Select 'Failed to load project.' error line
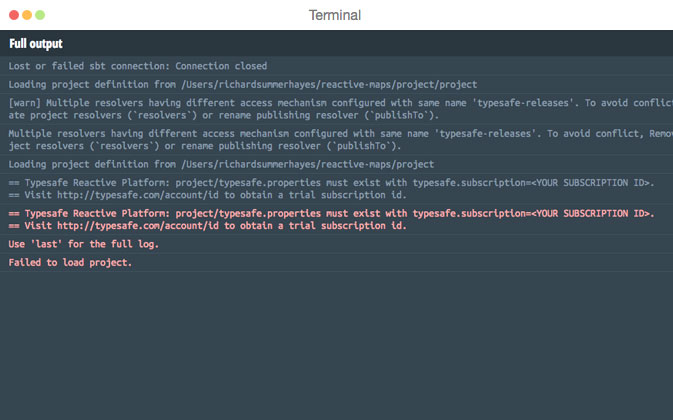The image size is (673, 420). click(x=336, y=263)
